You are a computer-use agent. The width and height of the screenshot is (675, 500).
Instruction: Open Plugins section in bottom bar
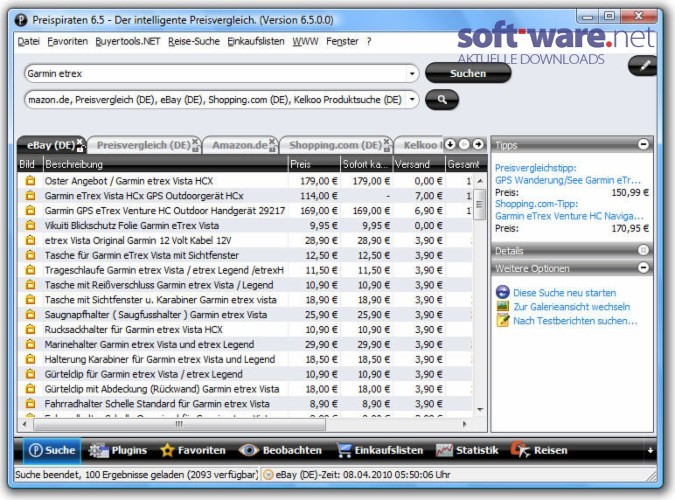coord(118,450)
